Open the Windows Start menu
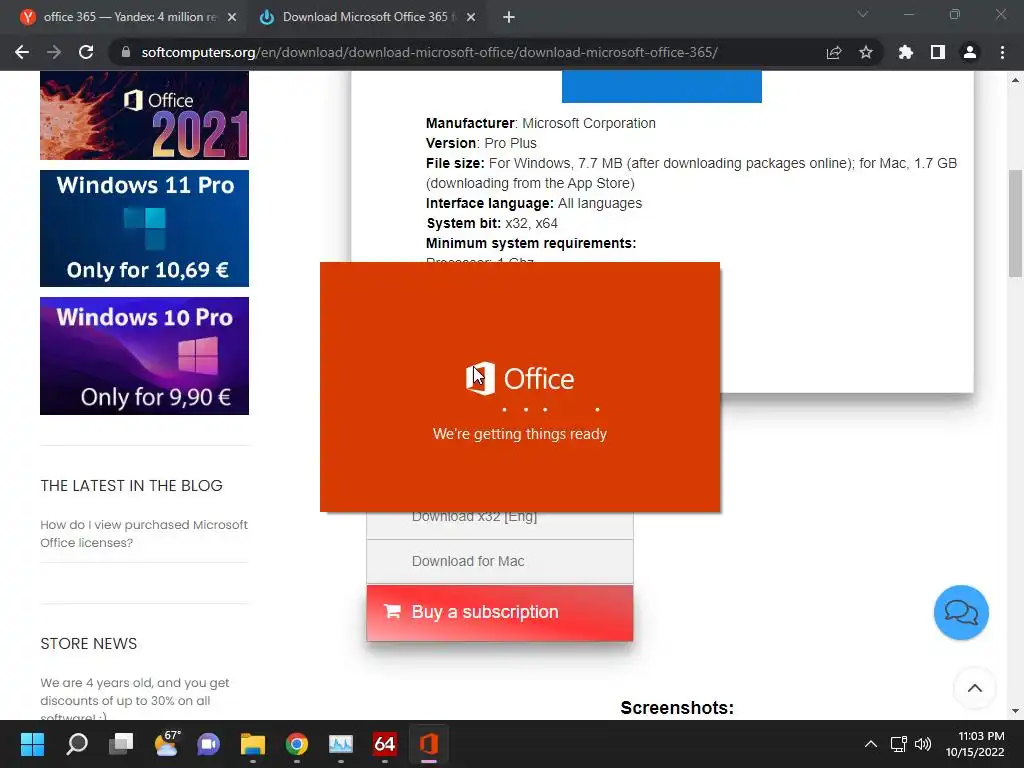 (32, 744)
